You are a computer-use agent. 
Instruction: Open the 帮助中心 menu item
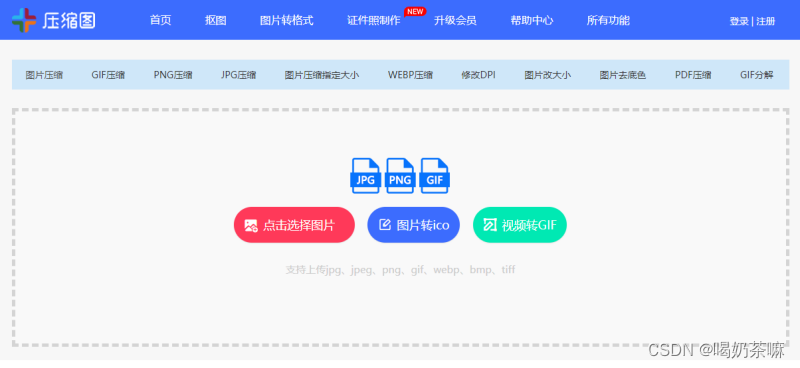click(532, 20)
